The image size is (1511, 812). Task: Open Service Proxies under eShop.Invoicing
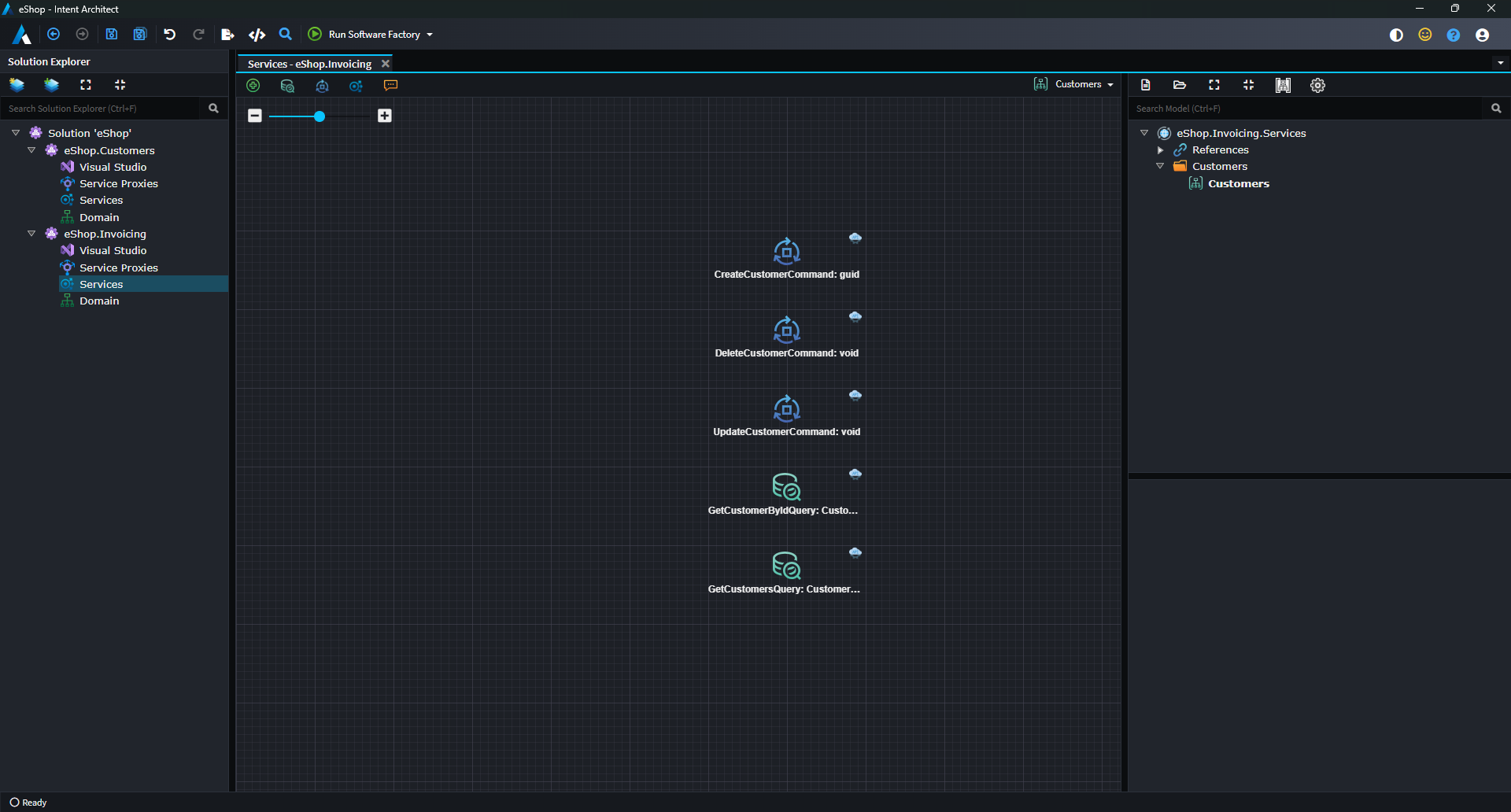[118, 268]
